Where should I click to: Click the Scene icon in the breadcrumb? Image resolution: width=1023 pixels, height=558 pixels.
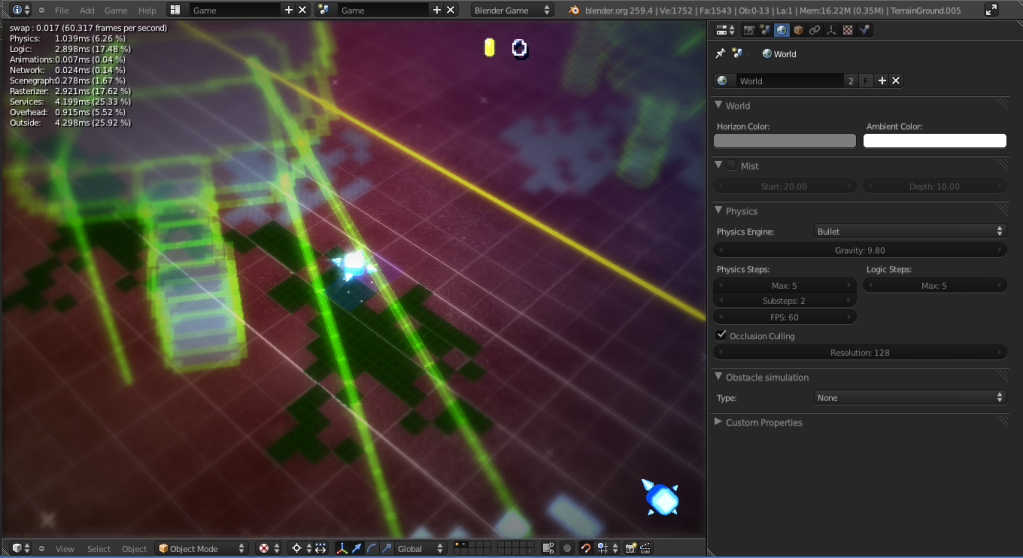(737, 54)
